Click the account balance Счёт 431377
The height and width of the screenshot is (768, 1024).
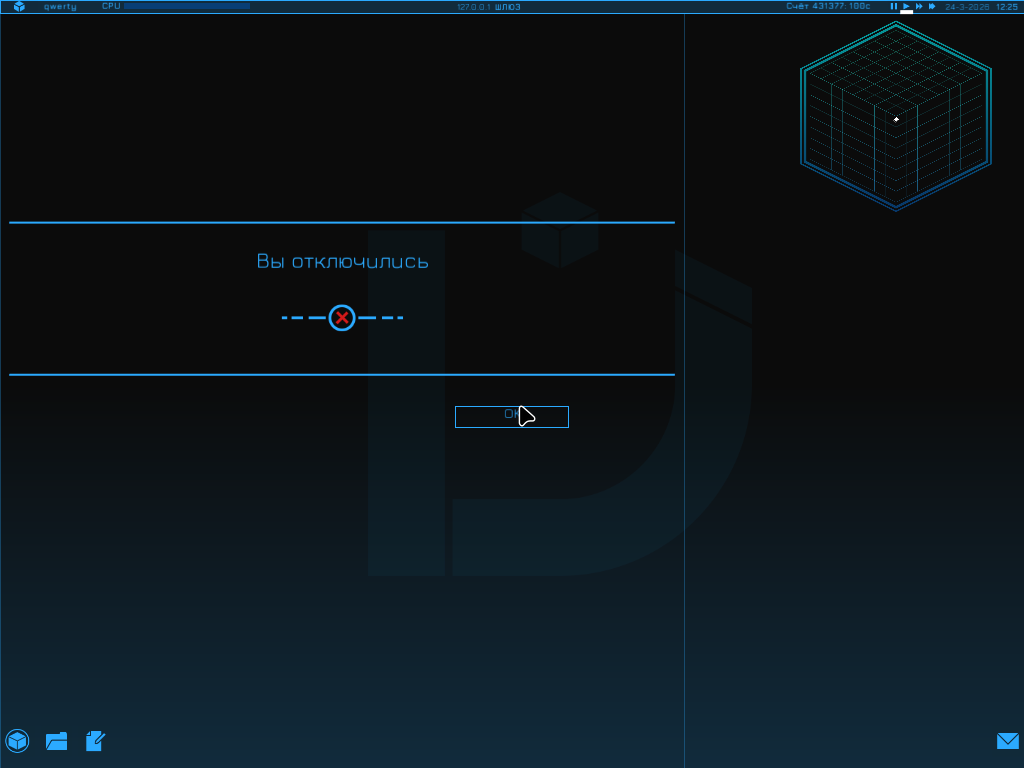[x=828, y=7]
